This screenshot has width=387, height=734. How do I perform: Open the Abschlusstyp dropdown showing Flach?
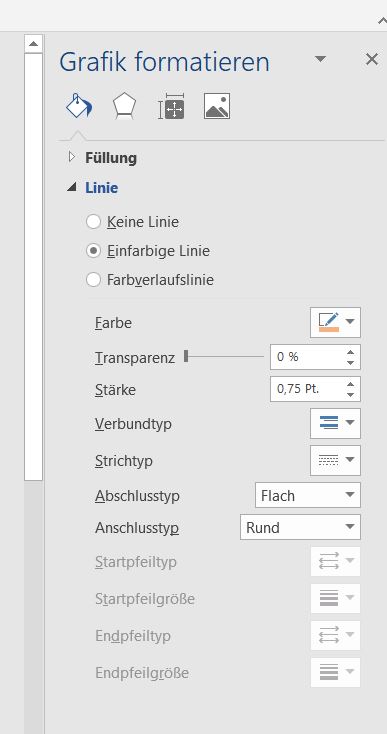click(x=308, y=495)
